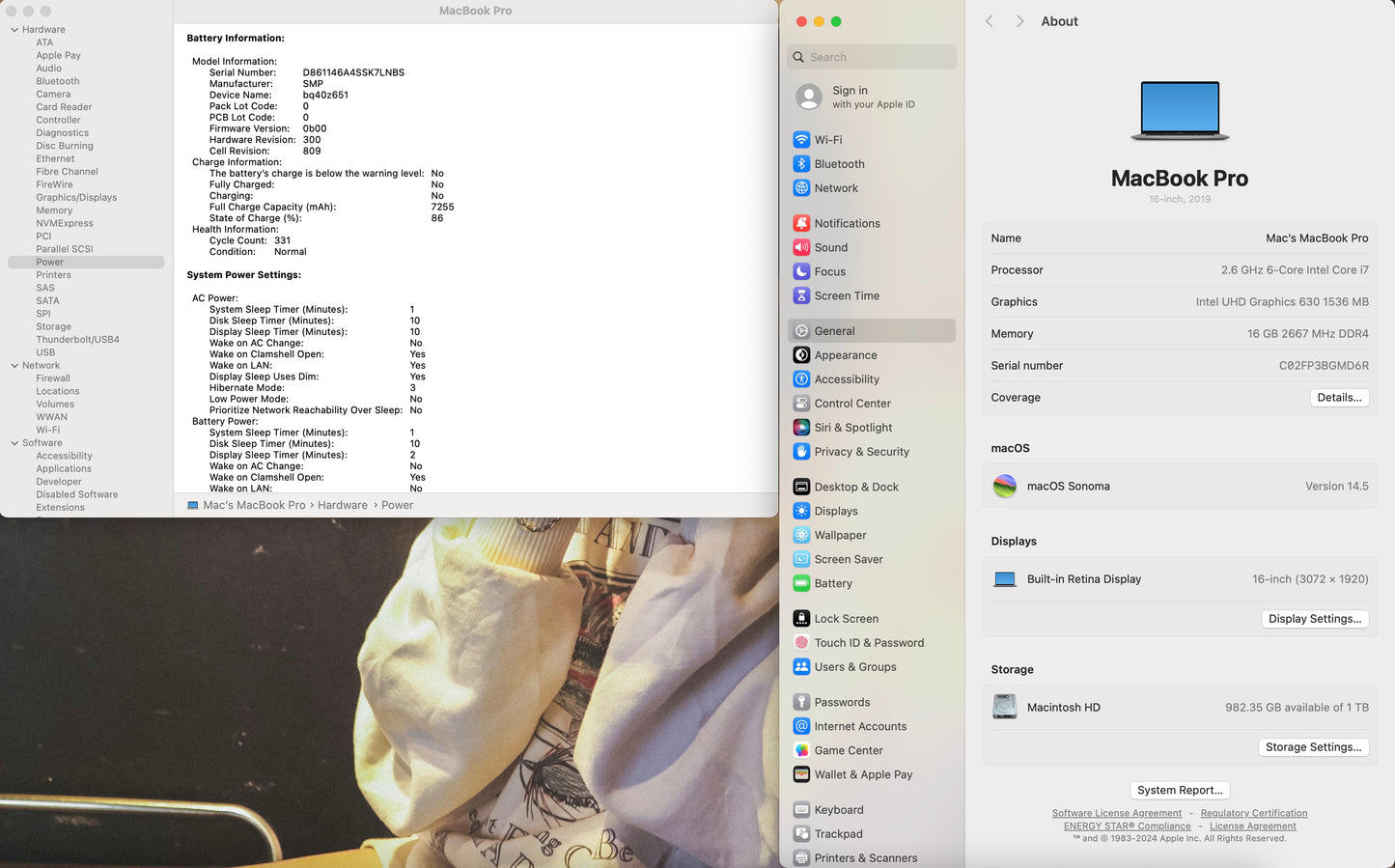Select Thunderbolt/USB4 in the hardware list
Screen dimensions: 1395x868
point(77,340)
